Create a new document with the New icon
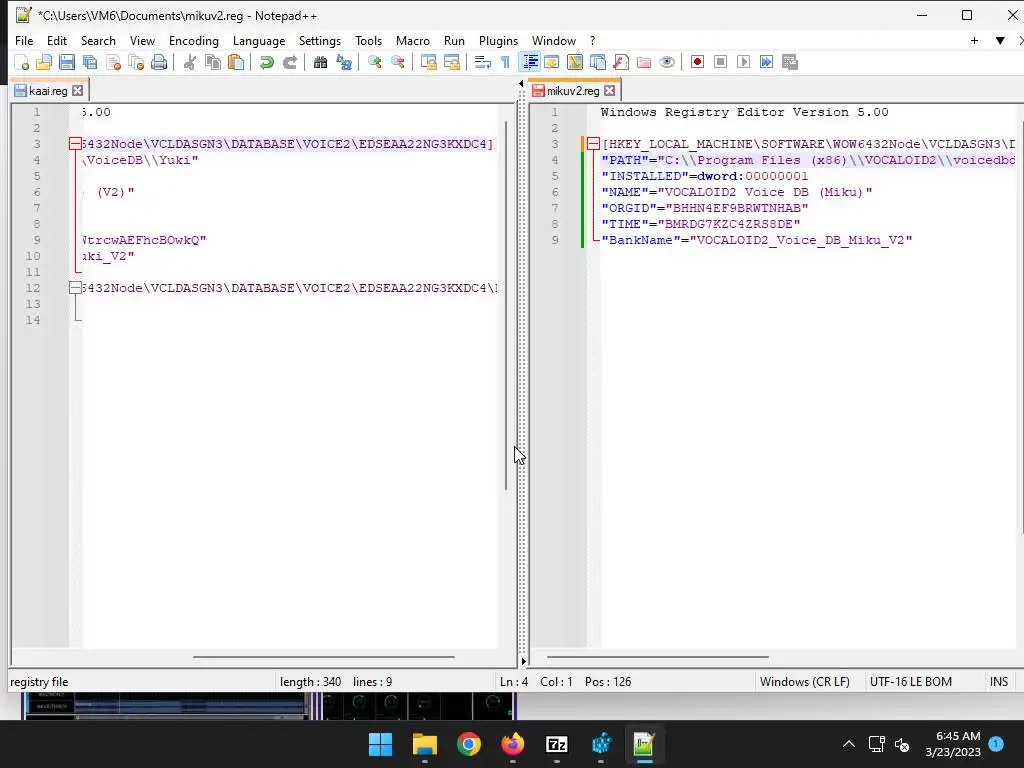1024x768 pixels. [22, 62]
